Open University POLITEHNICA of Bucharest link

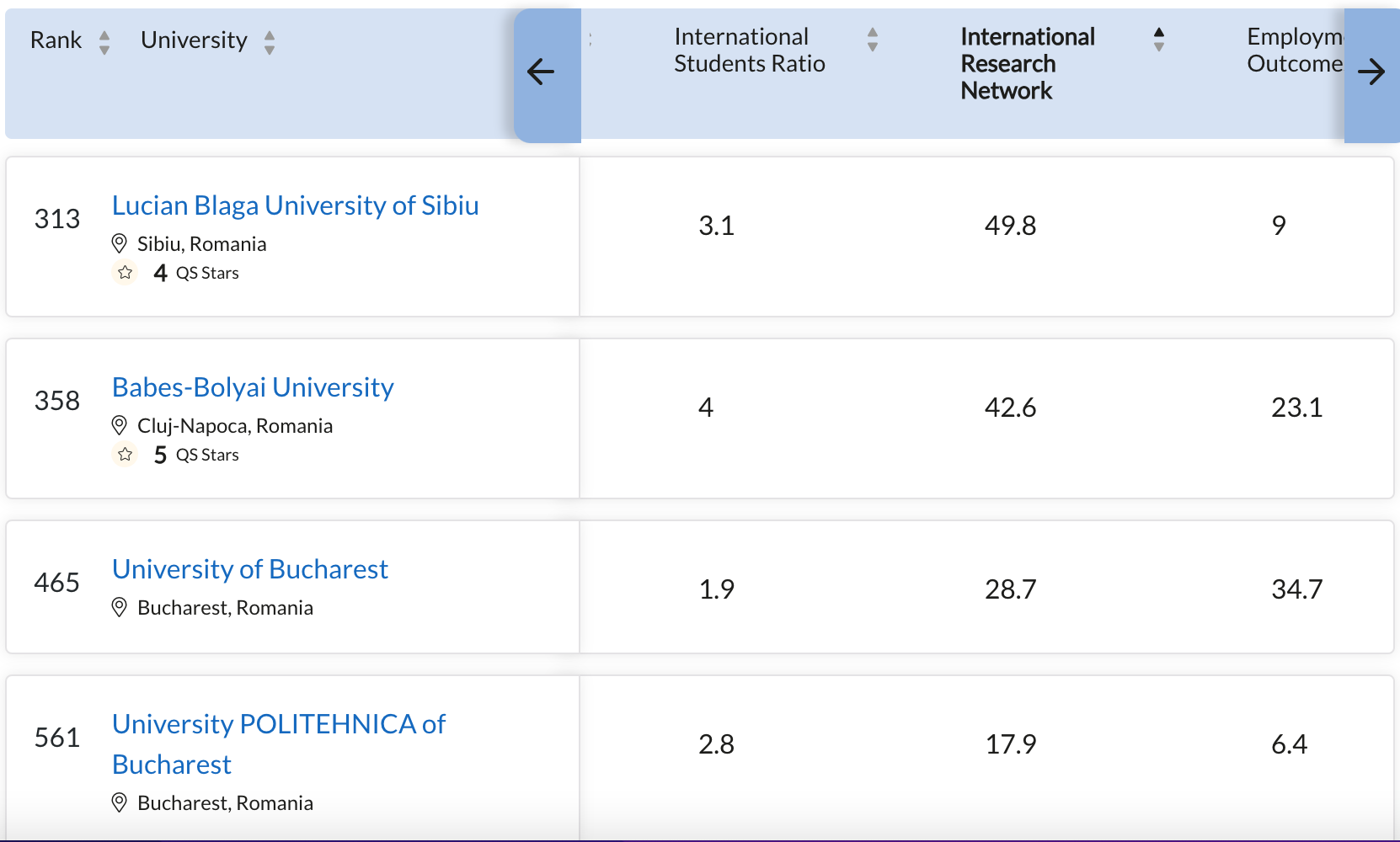pos(278,725)
